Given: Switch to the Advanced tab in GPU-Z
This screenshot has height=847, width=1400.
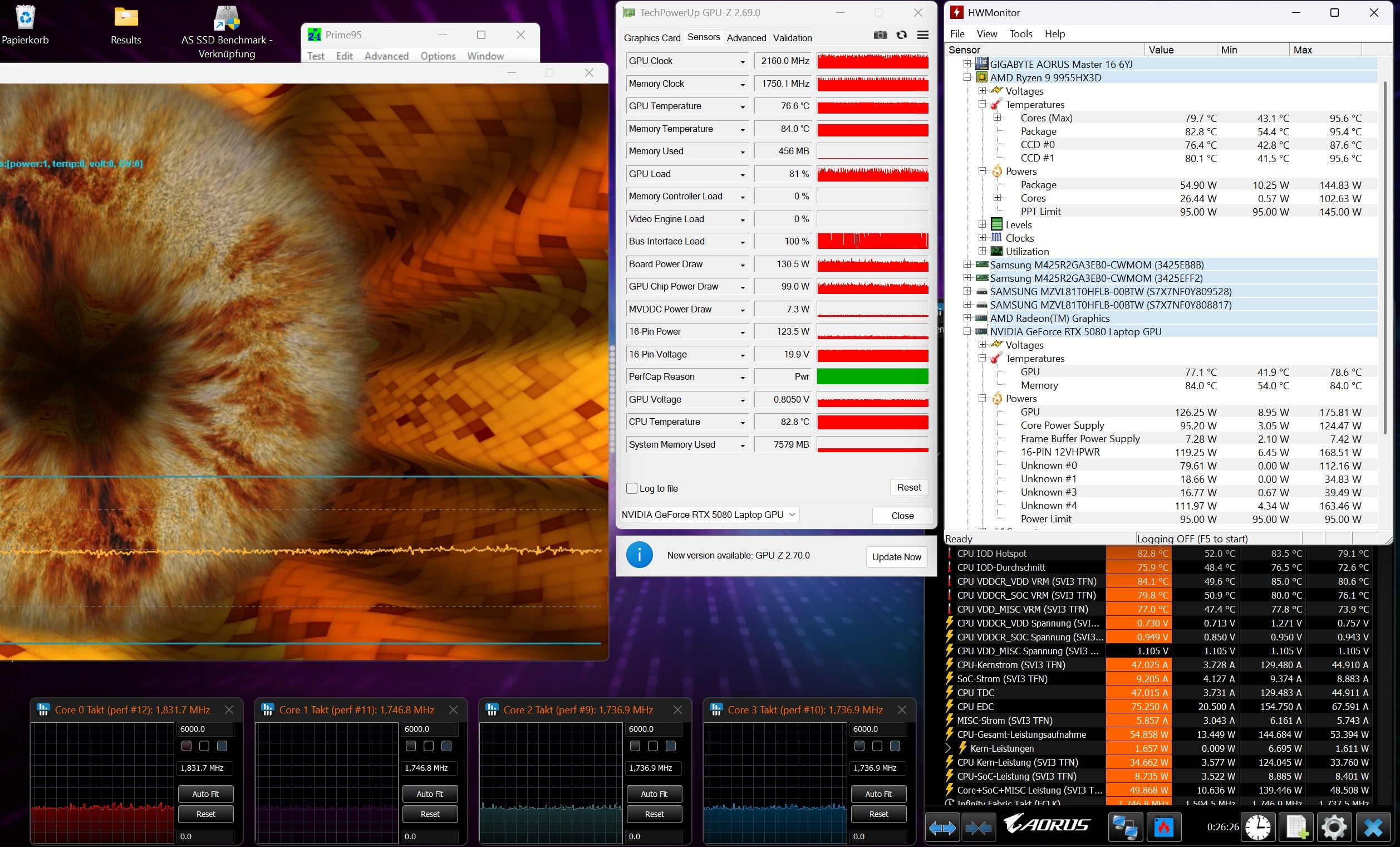Looking at the screenshot, I should pyautogui.click(x=746, y=38).
